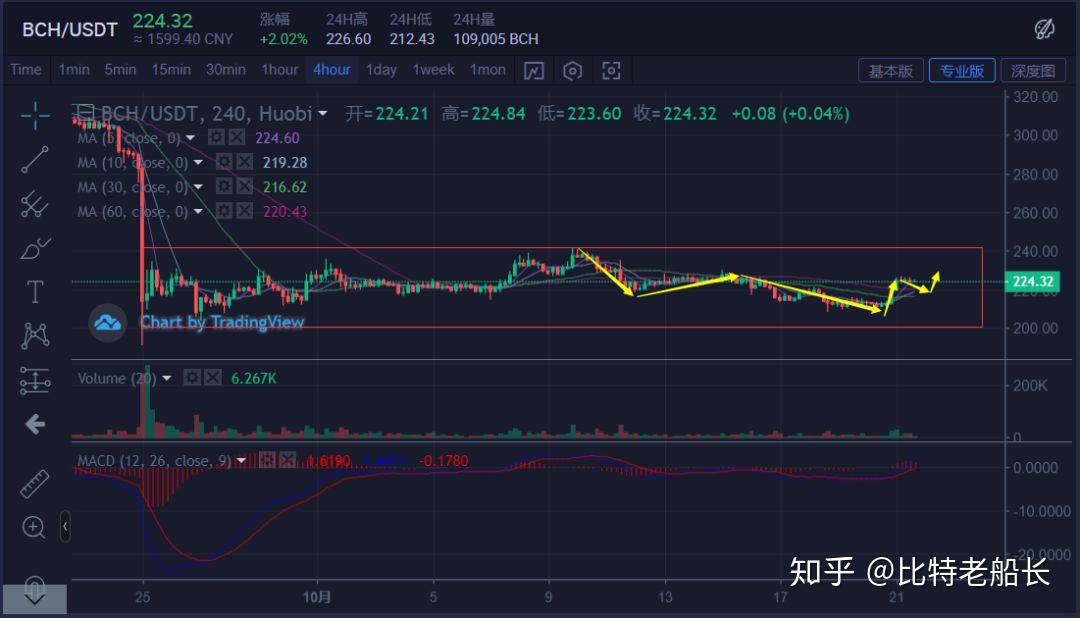The image size is (1080, 618).
Task: Click the 224.32 current price label on axis
Action: pos(1032,281)
